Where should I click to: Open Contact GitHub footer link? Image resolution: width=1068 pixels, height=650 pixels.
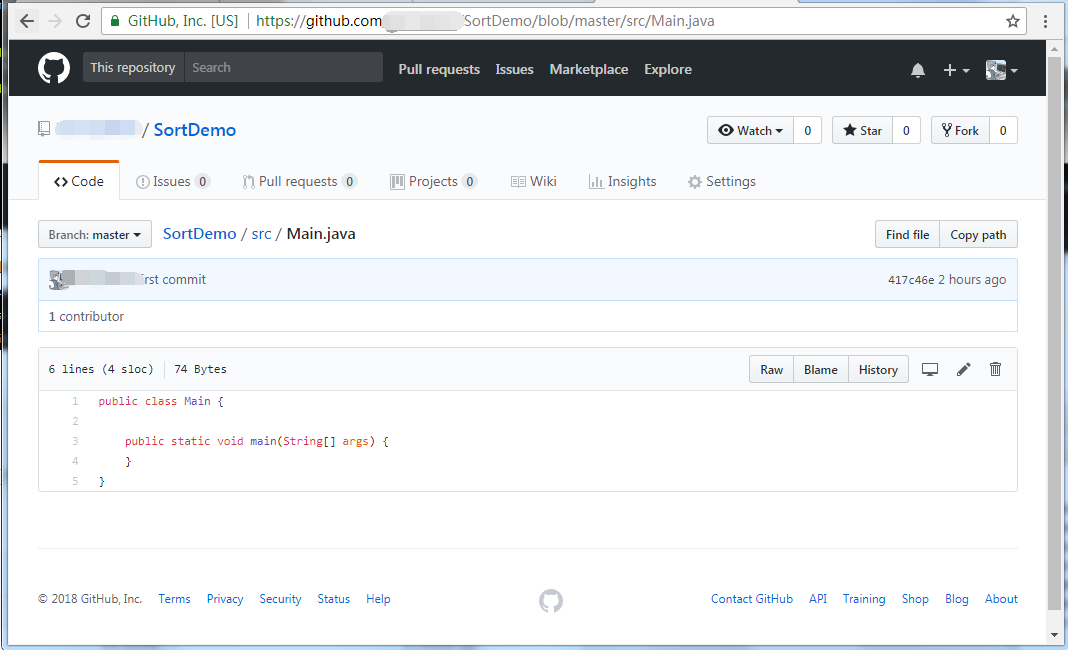pyautogui.click(x=752, y=599)
